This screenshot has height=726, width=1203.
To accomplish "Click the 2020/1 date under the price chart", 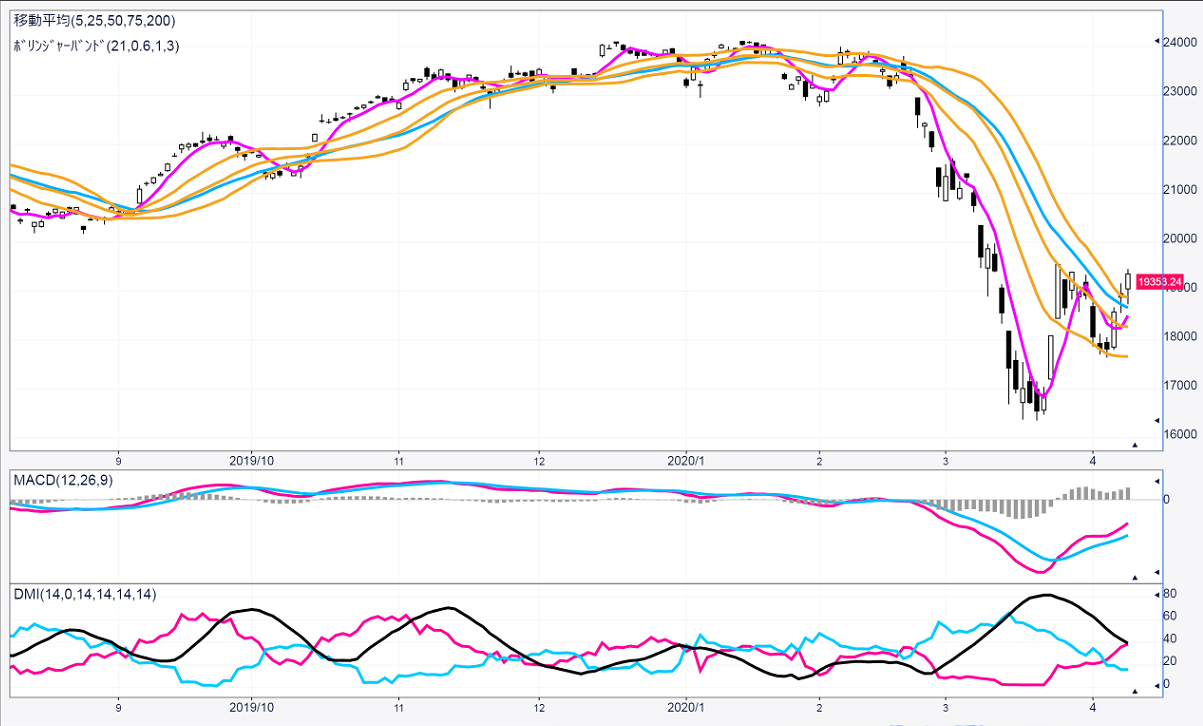I will (686, 460).
